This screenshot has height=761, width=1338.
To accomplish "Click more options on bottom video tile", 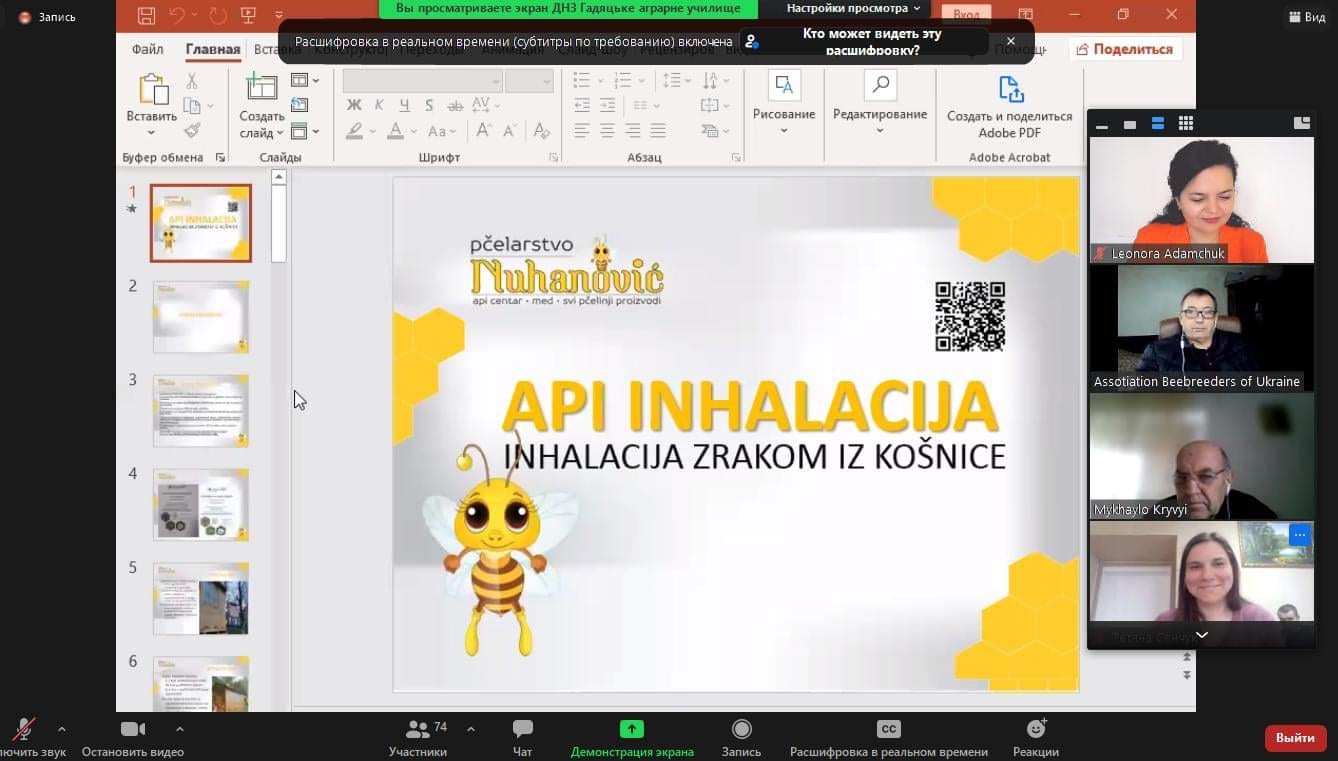I will click(x=1299, y=535).
